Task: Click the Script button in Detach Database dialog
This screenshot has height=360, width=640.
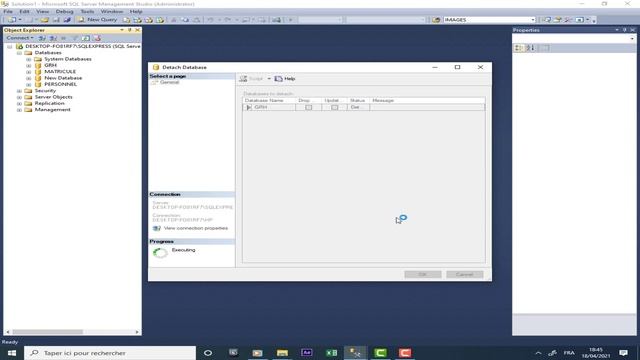Action: coord(251,79)
